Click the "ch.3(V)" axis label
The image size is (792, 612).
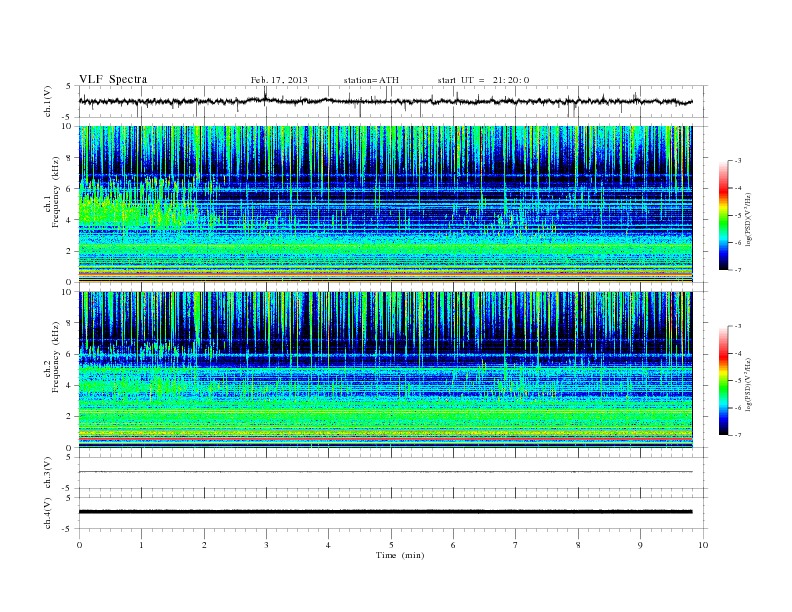coord(48,473)
